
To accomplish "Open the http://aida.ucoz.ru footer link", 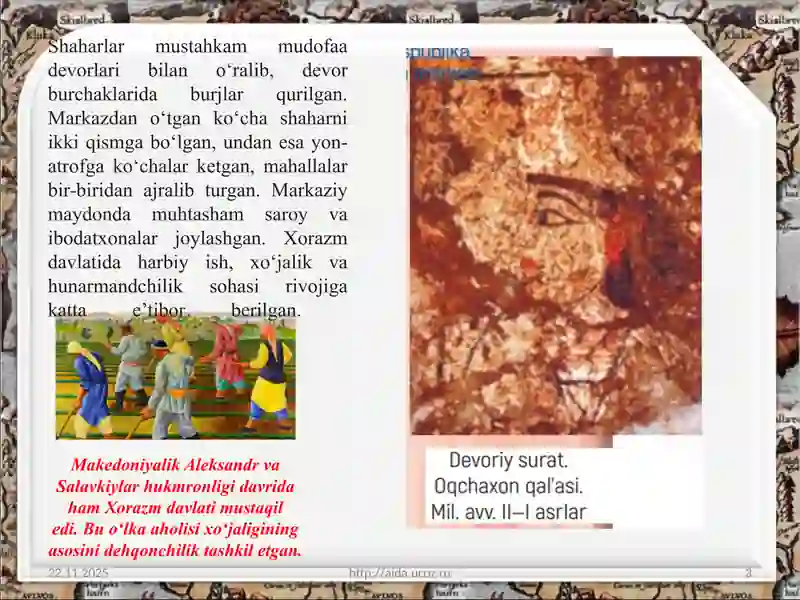I will point(401,573).
